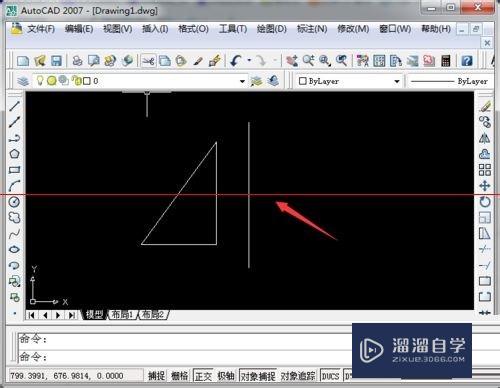Open the 文件(F) menu
Viewport: 500px width, 388px height.
pos(41,29)
